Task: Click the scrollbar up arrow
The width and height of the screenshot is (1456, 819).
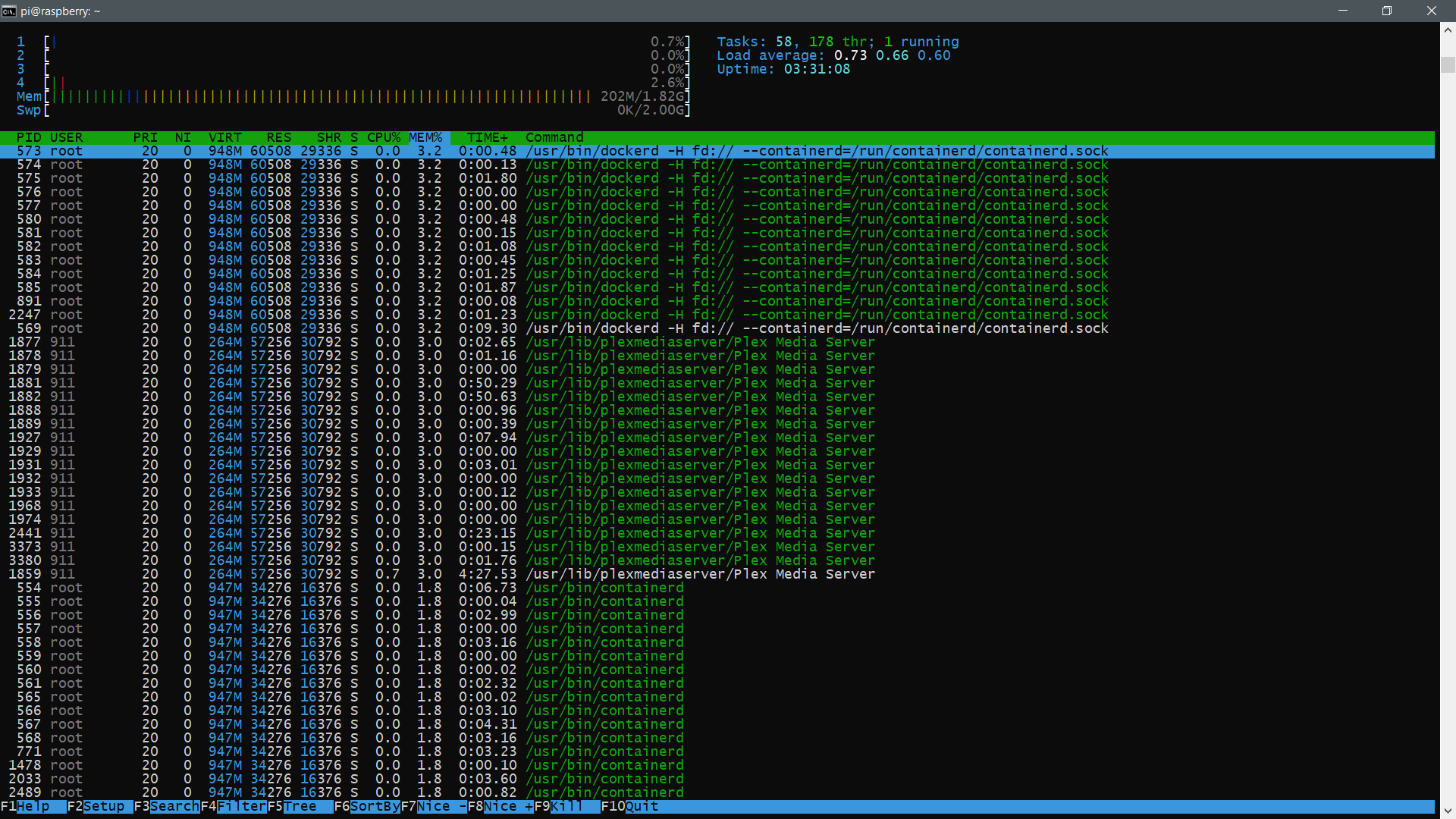Action: click(1448, 30)
